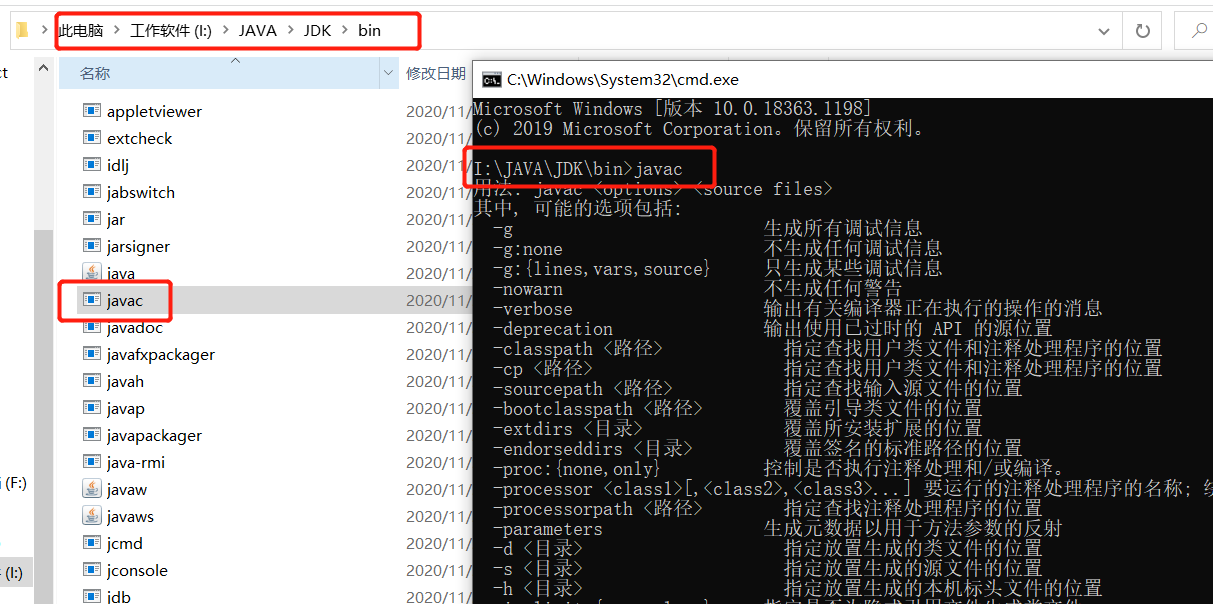Open the JAVA folder from the breadcrumb
This screenshot has height=604, width=1213.
[258, 30]
